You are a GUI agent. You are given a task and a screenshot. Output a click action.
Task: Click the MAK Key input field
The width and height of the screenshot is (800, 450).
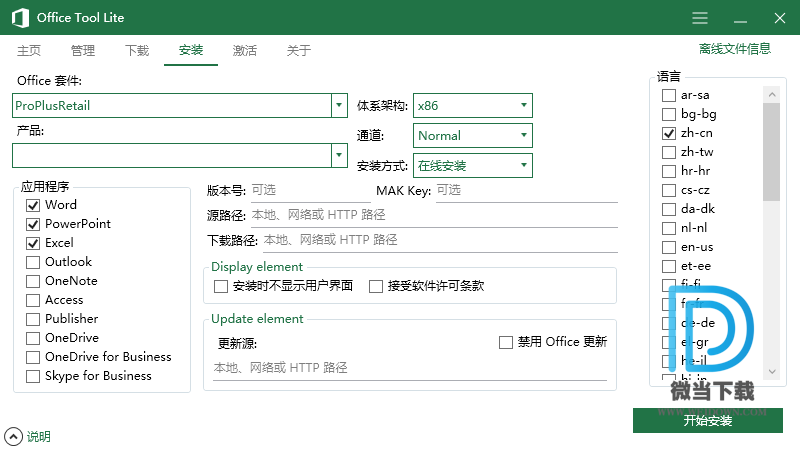tap(527, 191)
